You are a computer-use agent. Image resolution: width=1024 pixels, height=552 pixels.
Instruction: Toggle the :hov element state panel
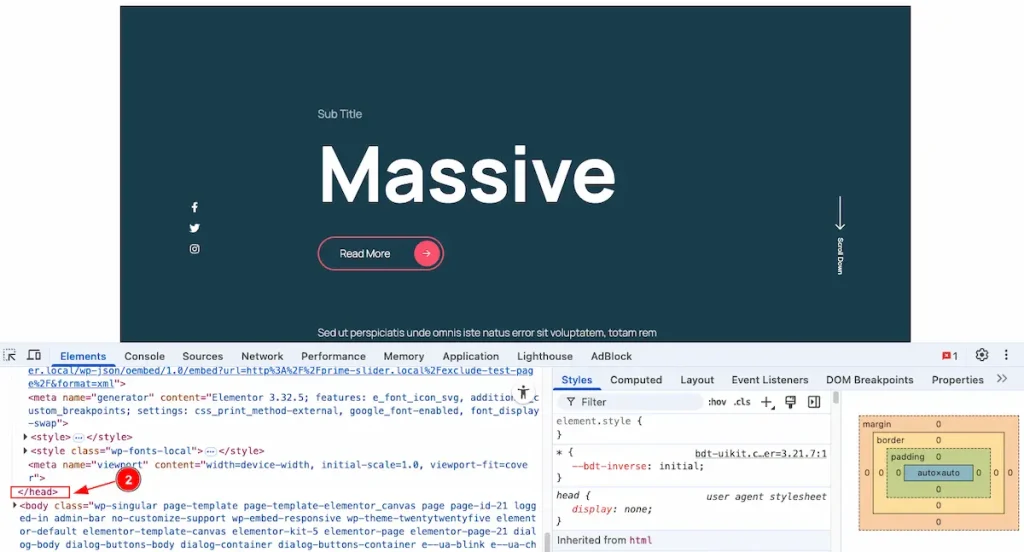[x=717, y=402]
